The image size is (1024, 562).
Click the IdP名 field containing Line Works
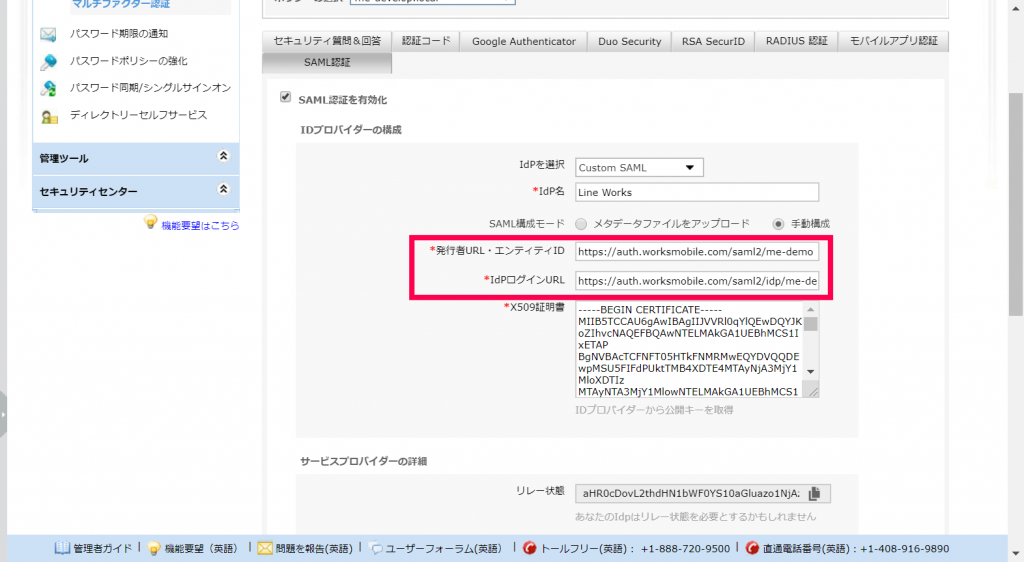(697, 193)
